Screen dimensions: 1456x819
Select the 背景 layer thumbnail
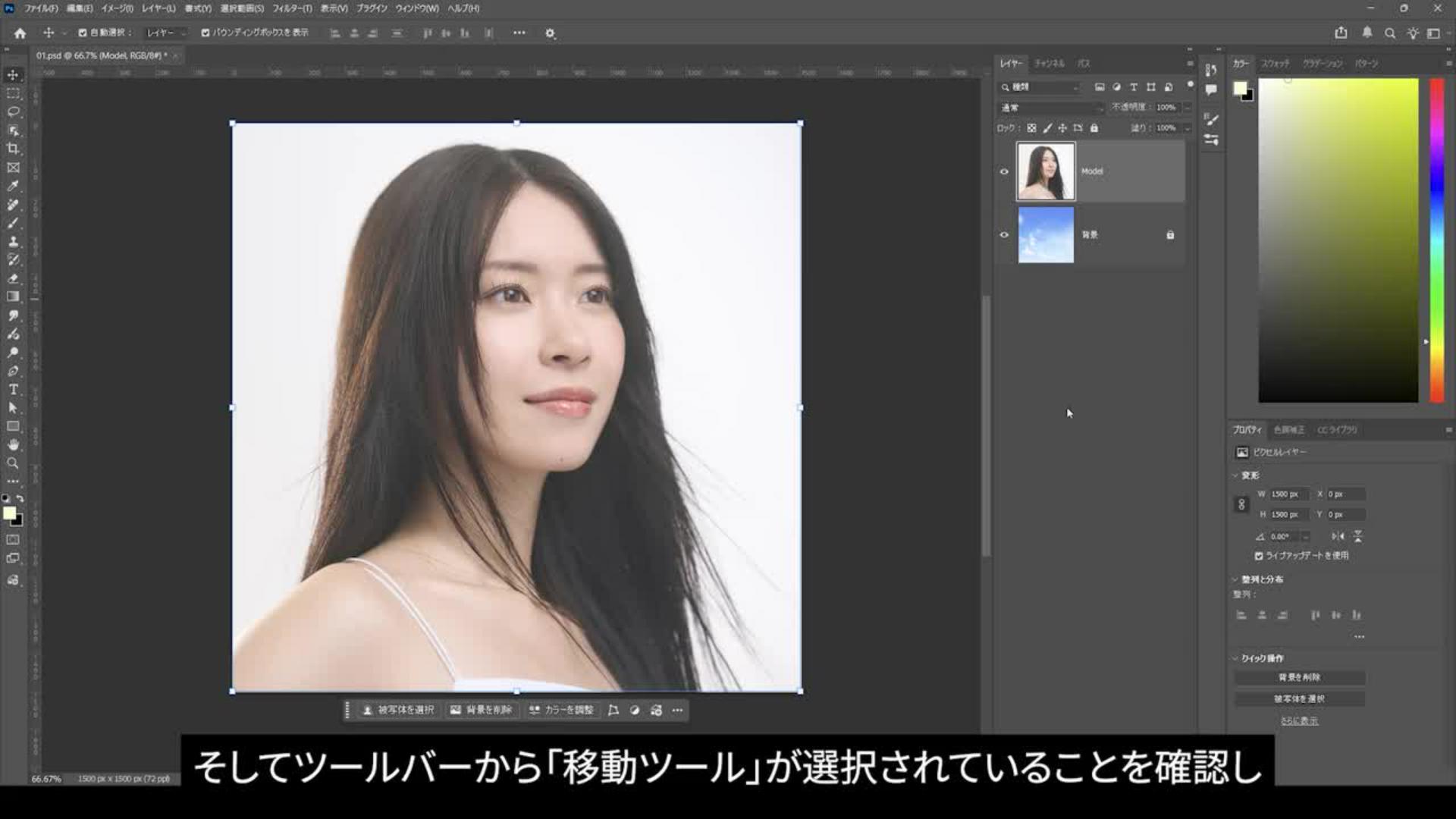pyautogui.click(x=1046, y=235)
